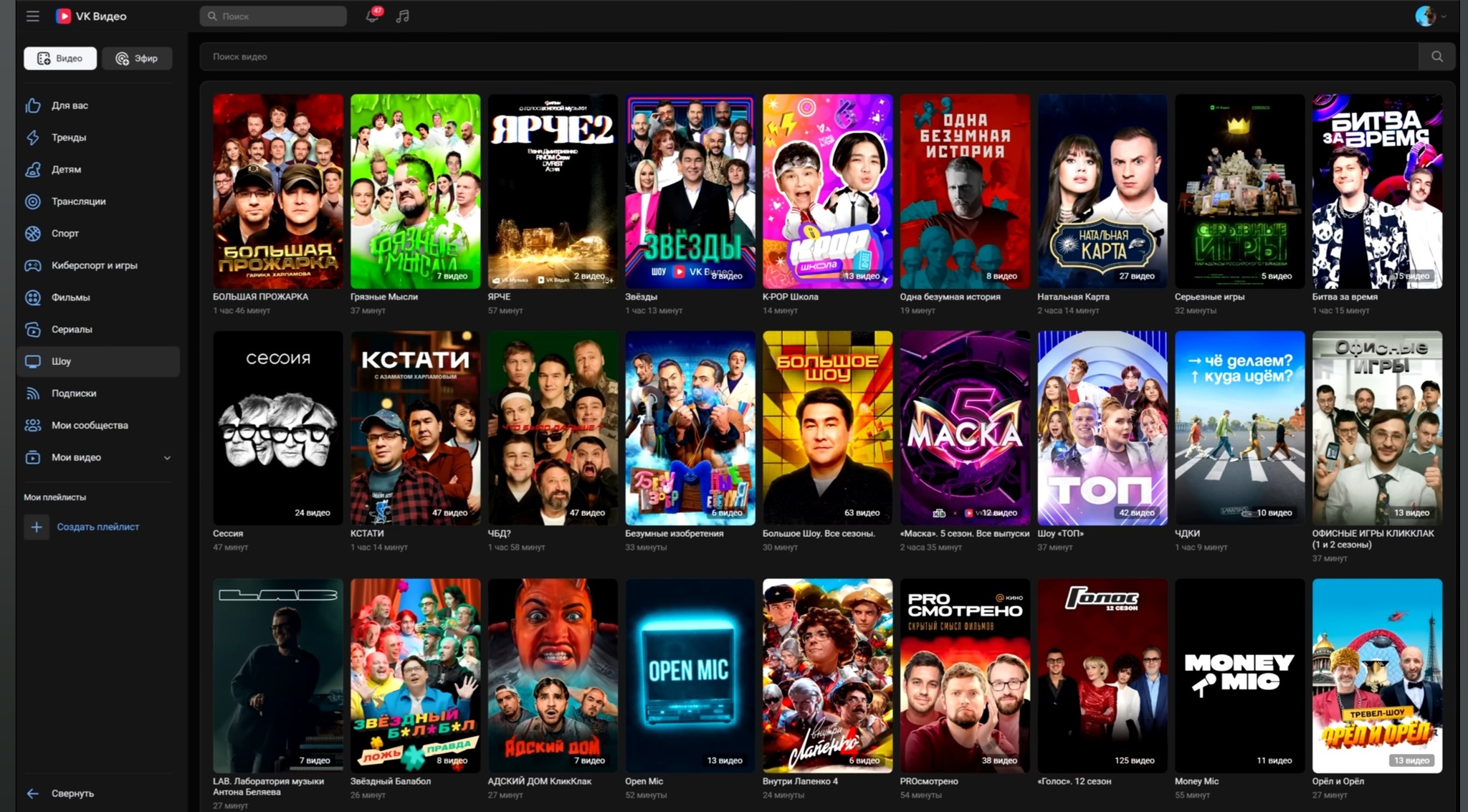Click the Трансляции broadcast icon
This screenshot has height=812, width=1468.
tap(33, 201)
